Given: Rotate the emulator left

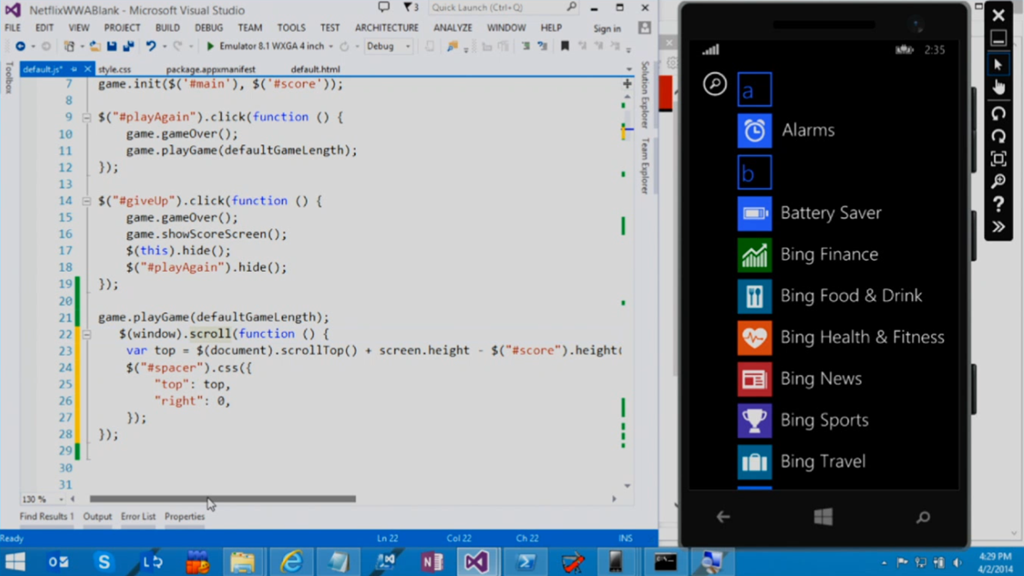Looking at the screenshot, I should click(x=998, y=114).
